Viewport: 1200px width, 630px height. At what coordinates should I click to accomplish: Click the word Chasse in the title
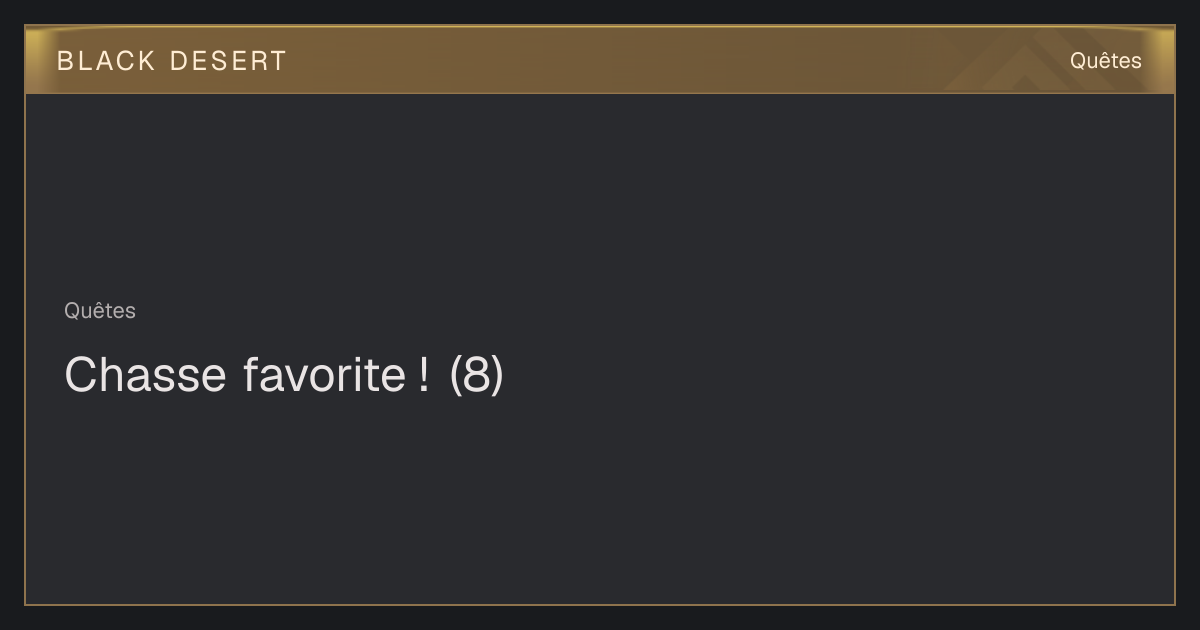[145, 375]
